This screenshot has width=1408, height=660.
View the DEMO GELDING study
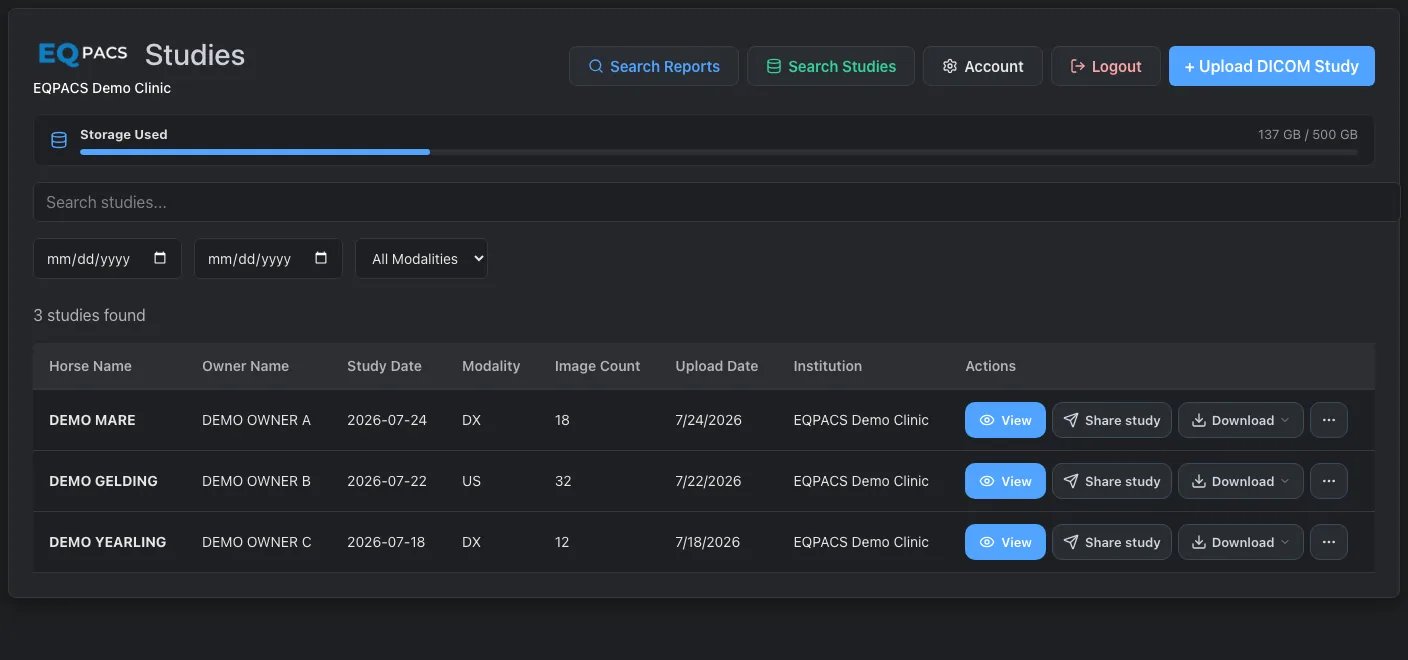(1005, 481)
